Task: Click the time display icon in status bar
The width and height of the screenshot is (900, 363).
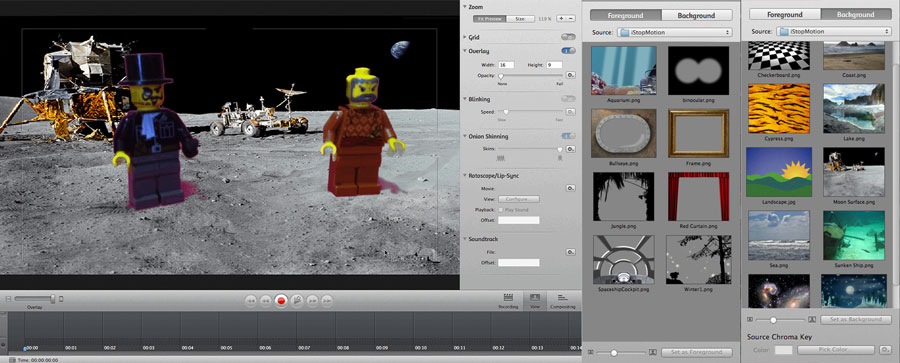Action: pyautogui.click(x=13, y=360)
